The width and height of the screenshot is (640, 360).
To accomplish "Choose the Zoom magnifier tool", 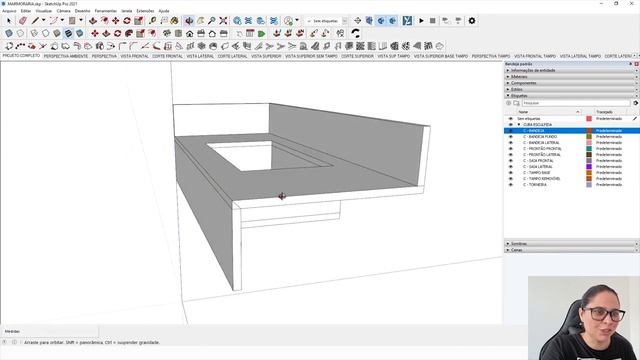I will [211, 20].
